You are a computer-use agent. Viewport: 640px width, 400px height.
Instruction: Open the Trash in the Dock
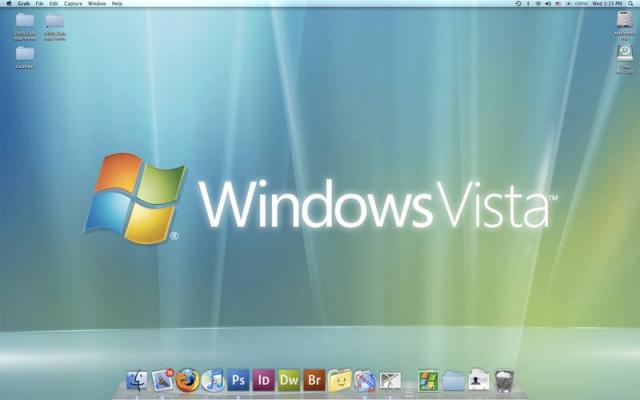click(504, 380)
